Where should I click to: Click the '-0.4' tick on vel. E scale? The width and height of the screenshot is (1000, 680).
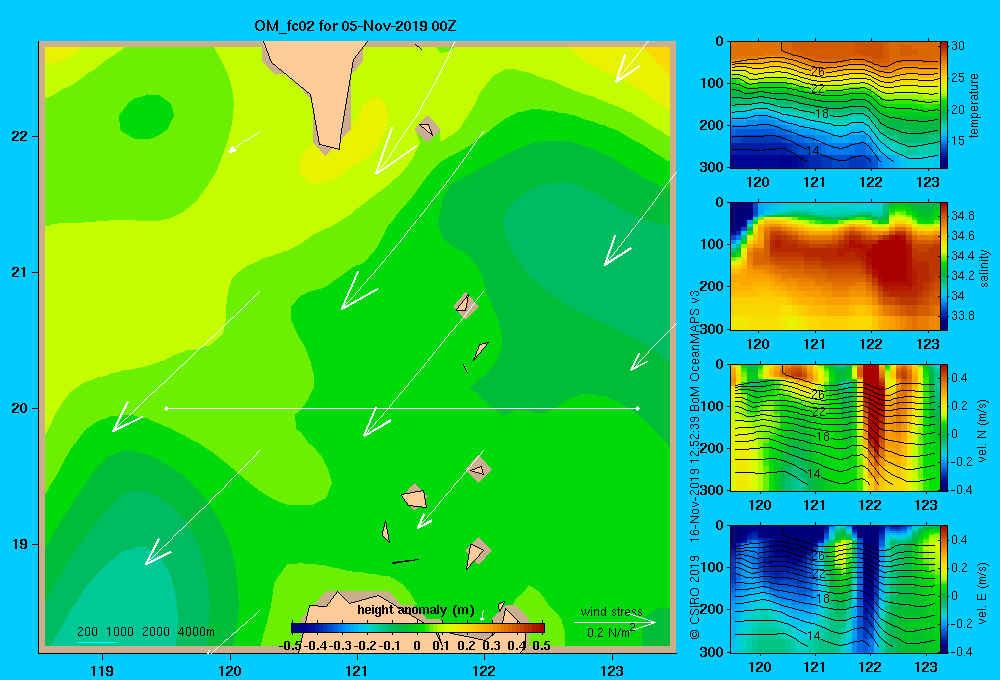click(x=961, y=651)
